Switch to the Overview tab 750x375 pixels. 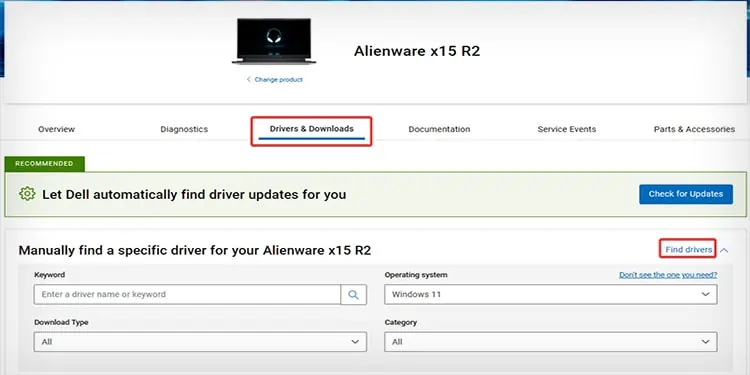pos(56,129)
